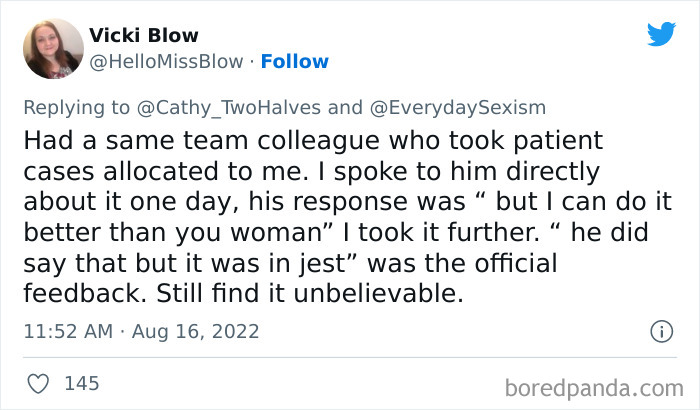Open the @HelloMissBlow handle link

tap(166, 61)
